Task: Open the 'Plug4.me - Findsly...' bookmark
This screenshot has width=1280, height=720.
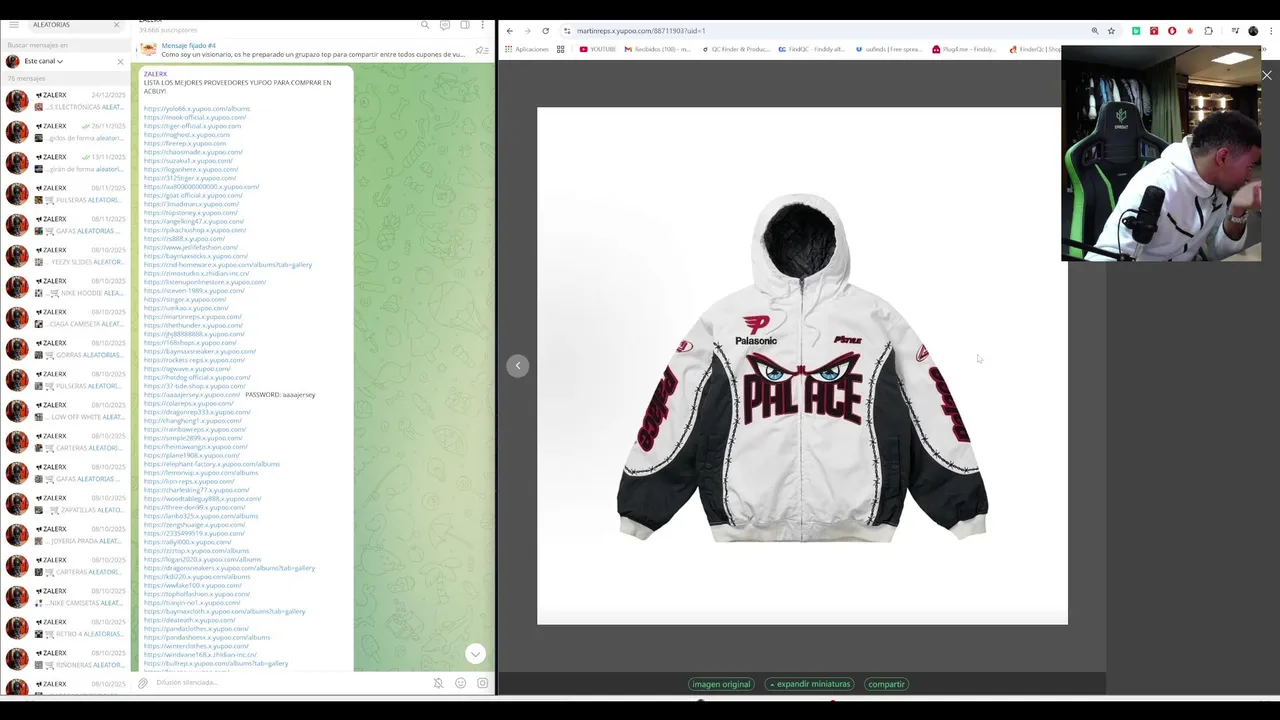Action: point(964,49)
